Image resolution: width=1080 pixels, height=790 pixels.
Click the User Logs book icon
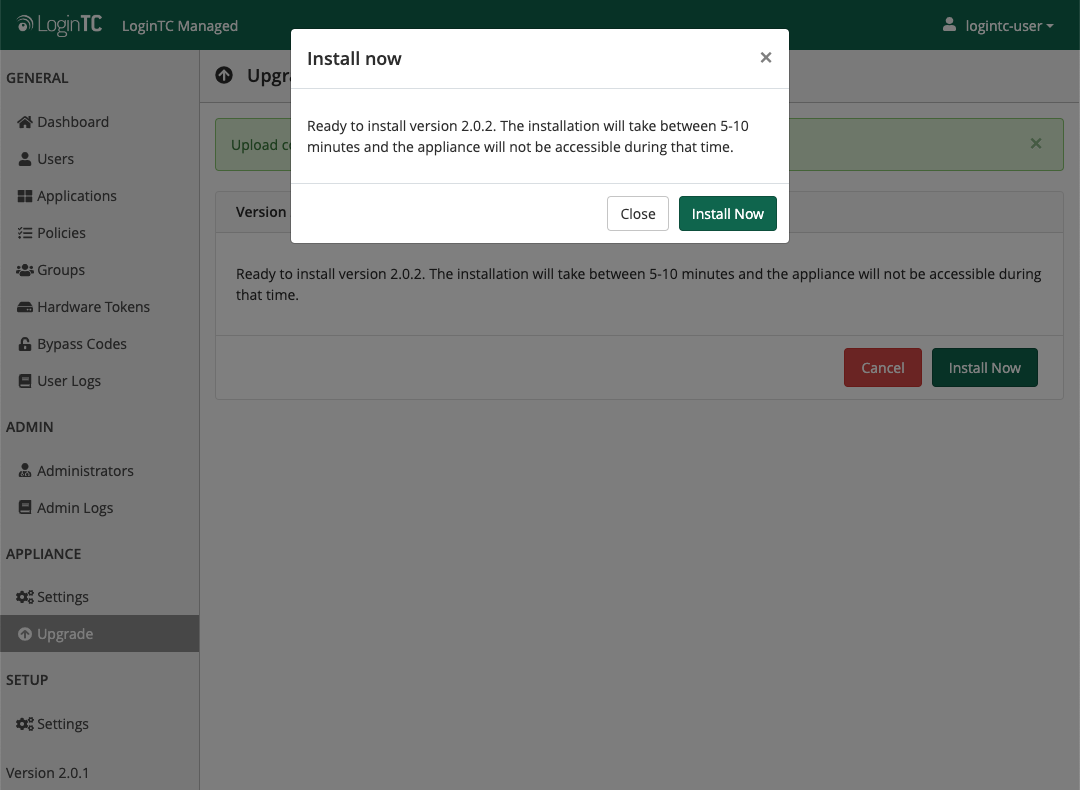click(x=25, y=381)
